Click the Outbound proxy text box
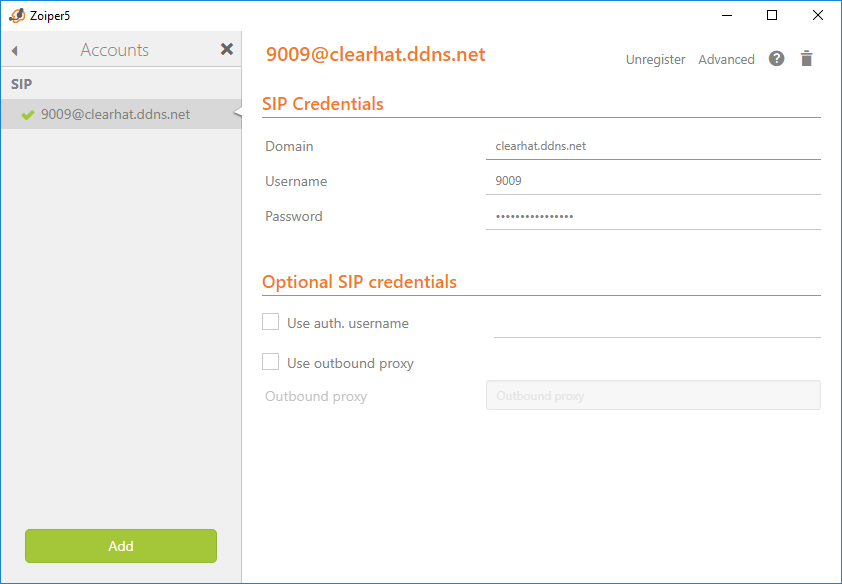The height and width of the screenshot is (584, 842). pyautogui.click(x=653, y=396)
